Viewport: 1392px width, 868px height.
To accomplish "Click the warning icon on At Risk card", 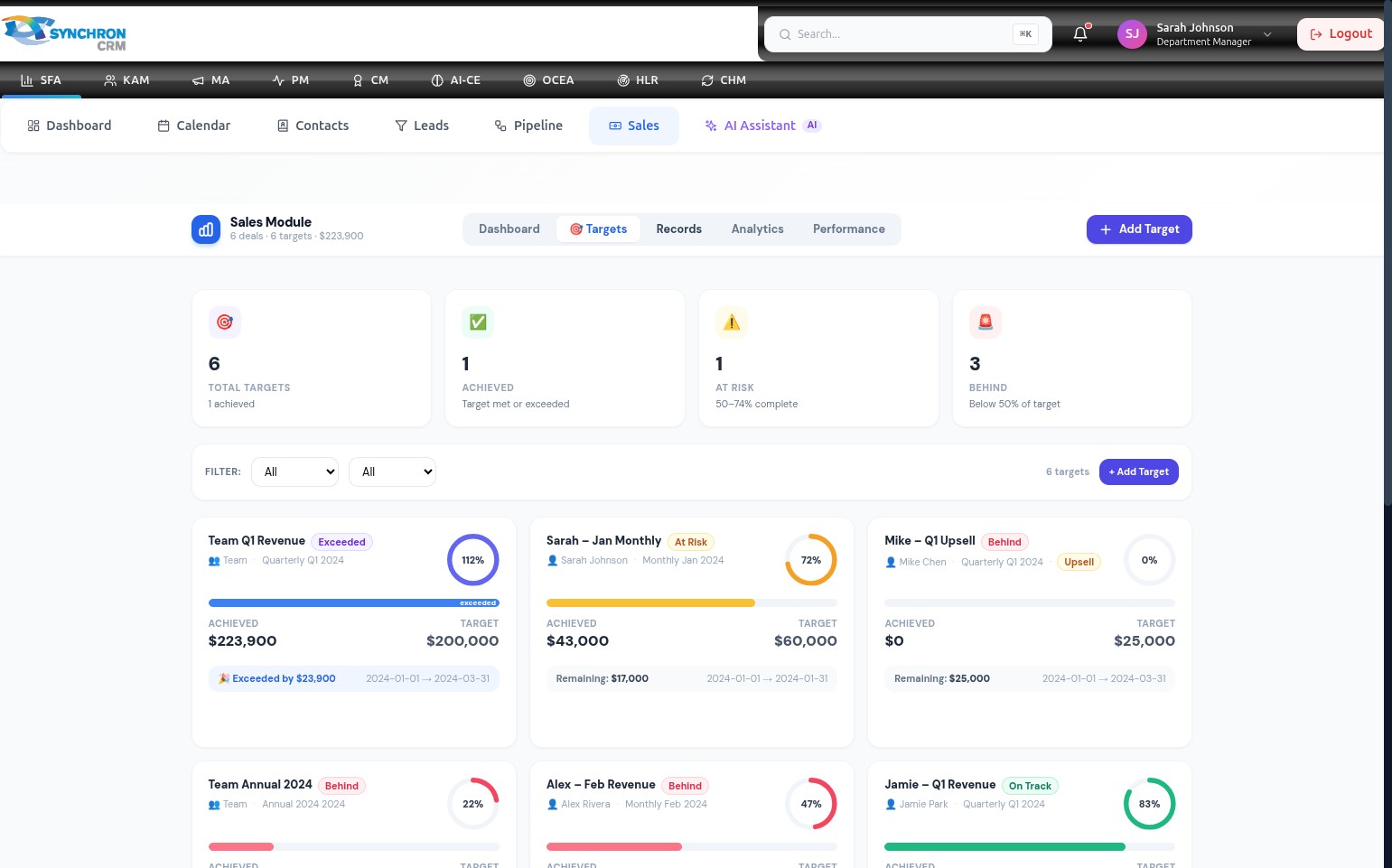I will pos(732,322).
